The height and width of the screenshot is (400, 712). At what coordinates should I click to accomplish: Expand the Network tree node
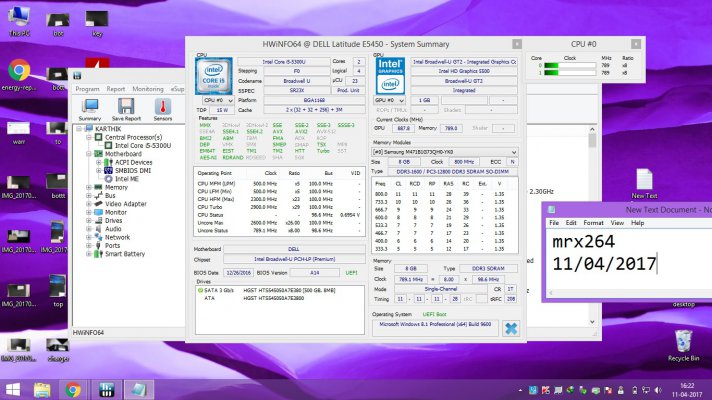[89, 237]
